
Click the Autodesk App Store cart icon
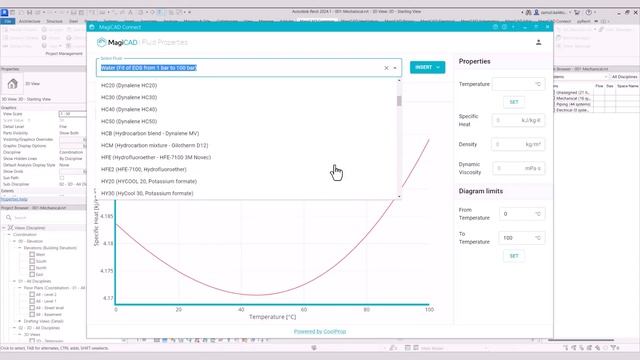(x=577, y=13)
